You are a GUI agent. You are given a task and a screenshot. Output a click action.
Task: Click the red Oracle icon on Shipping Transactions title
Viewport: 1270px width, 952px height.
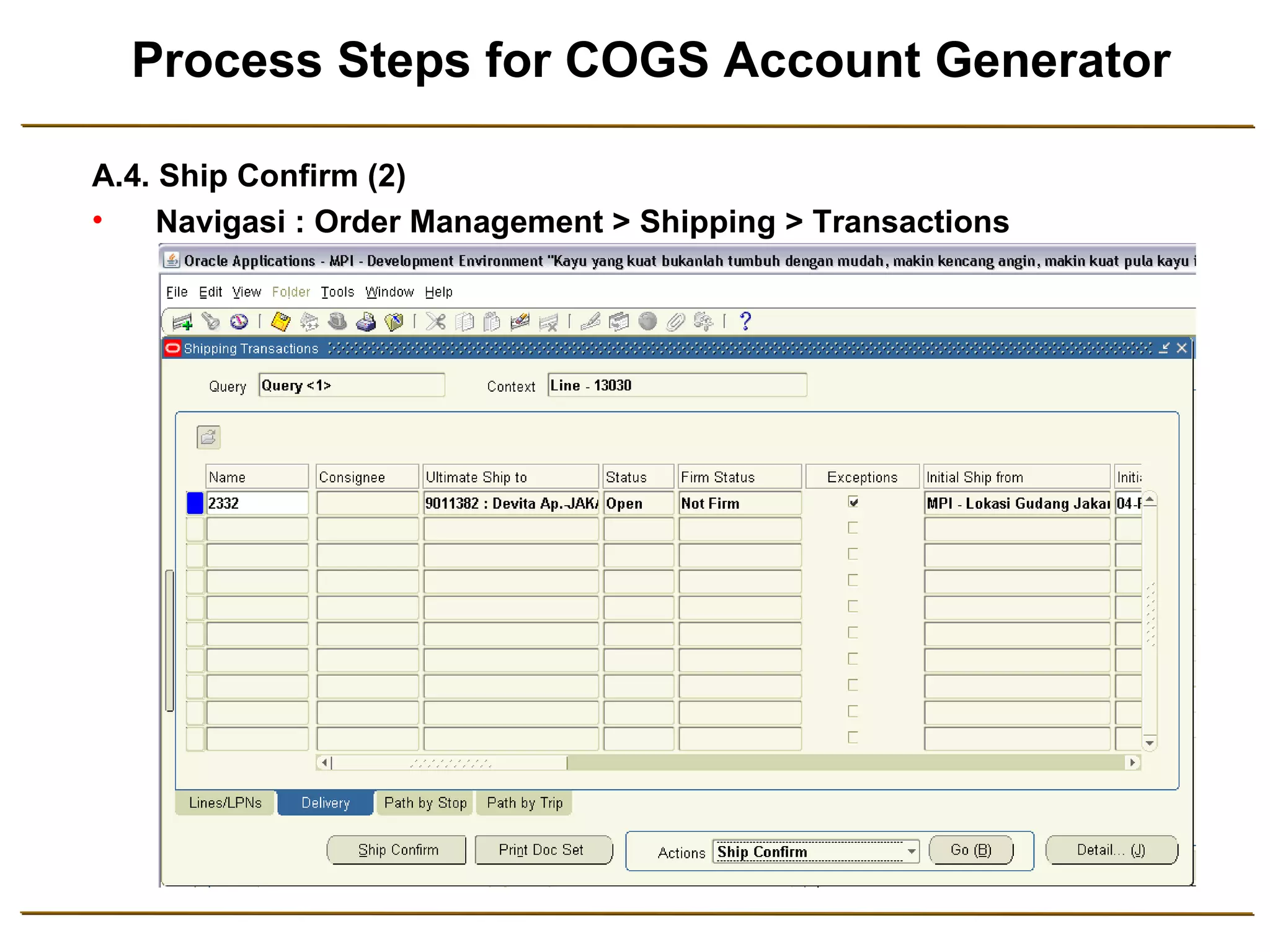pos(173,348)
